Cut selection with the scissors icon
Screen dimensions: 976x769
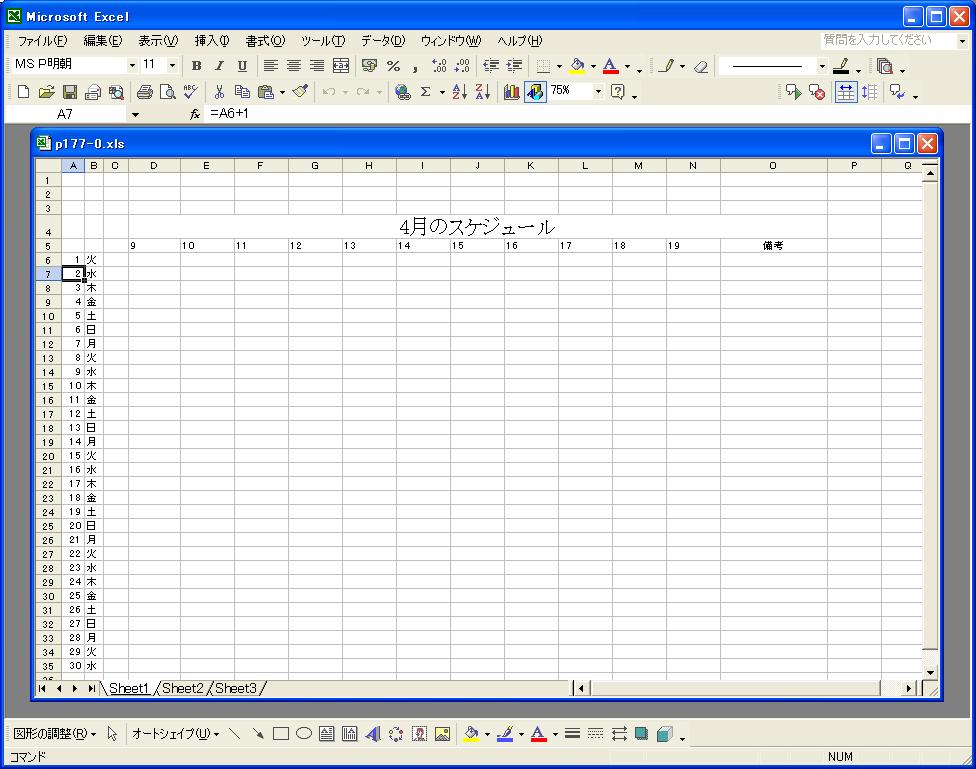tap(219, 92)
